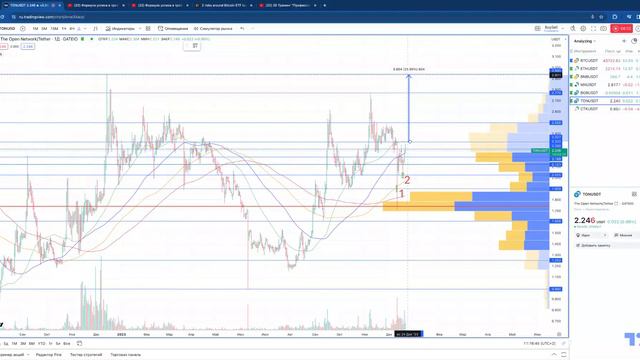Click the undo arrow in the toolbar
The image size is (640, 360).
click(242, 29)
